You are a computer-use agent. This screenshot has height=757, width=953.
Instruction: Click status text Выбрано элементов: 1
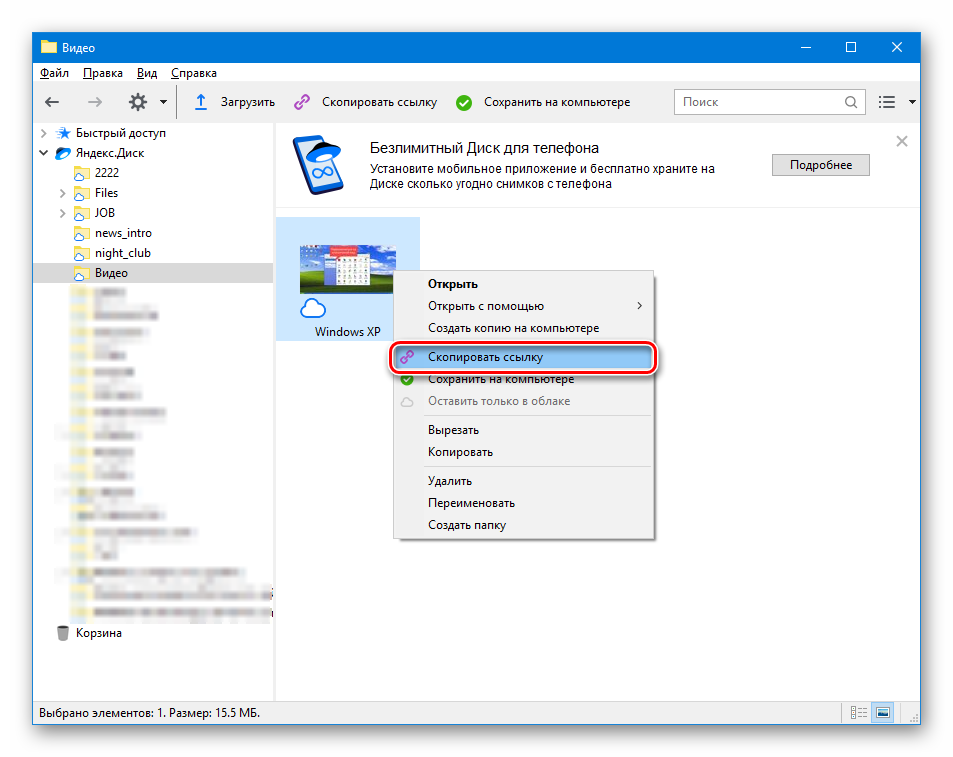click(x=102, y=713)
